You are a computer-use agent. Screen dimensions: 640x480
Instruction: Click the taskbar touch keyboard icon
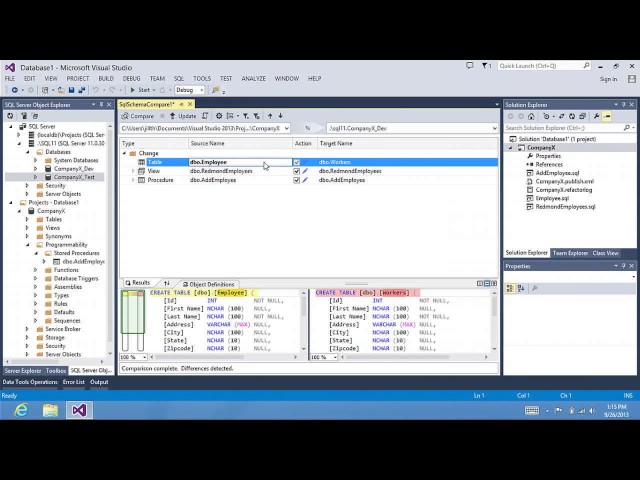point(531,410)
